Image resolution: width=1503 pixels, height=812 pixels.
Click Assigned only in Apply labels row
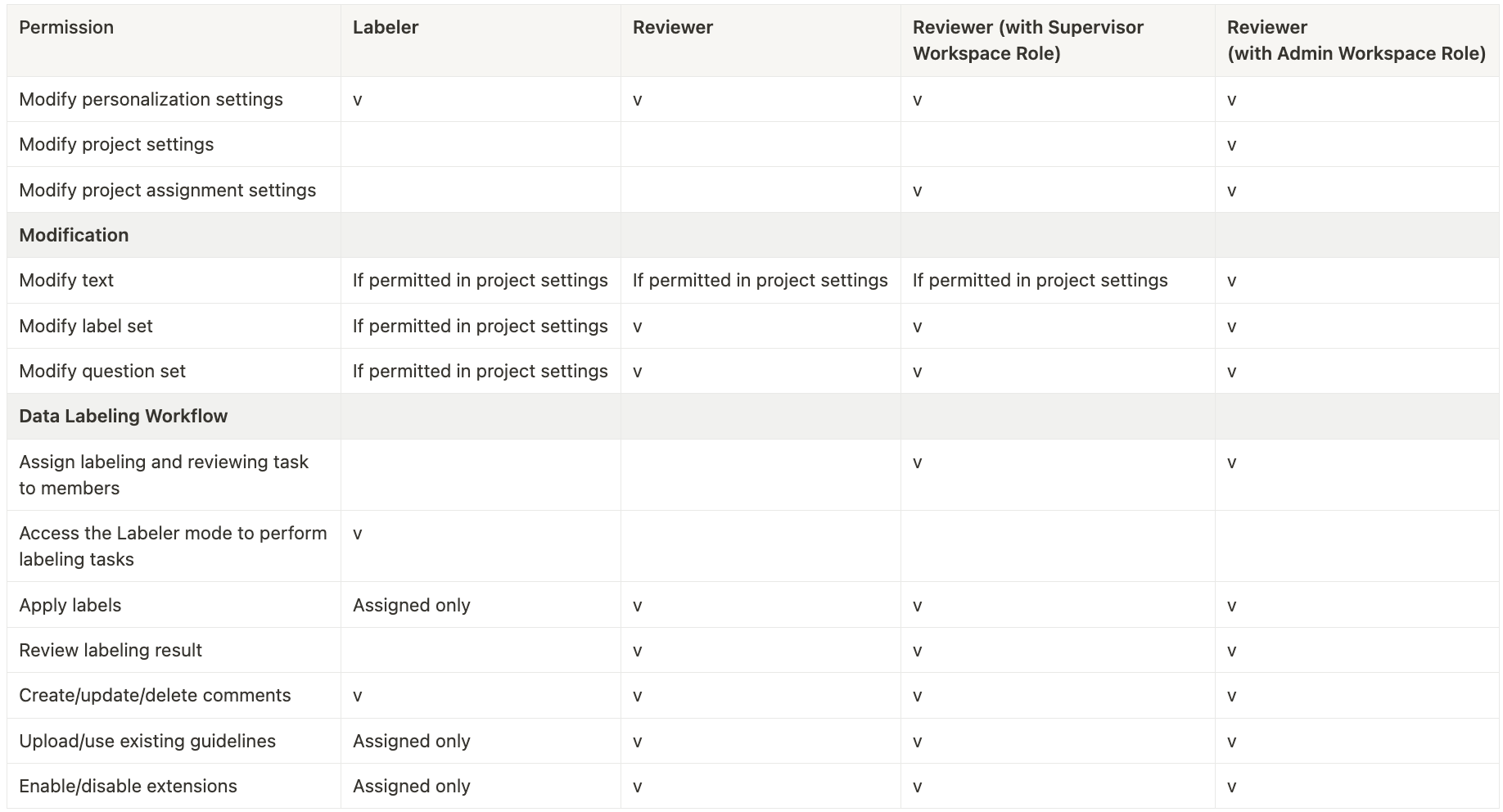click(411, 605)
